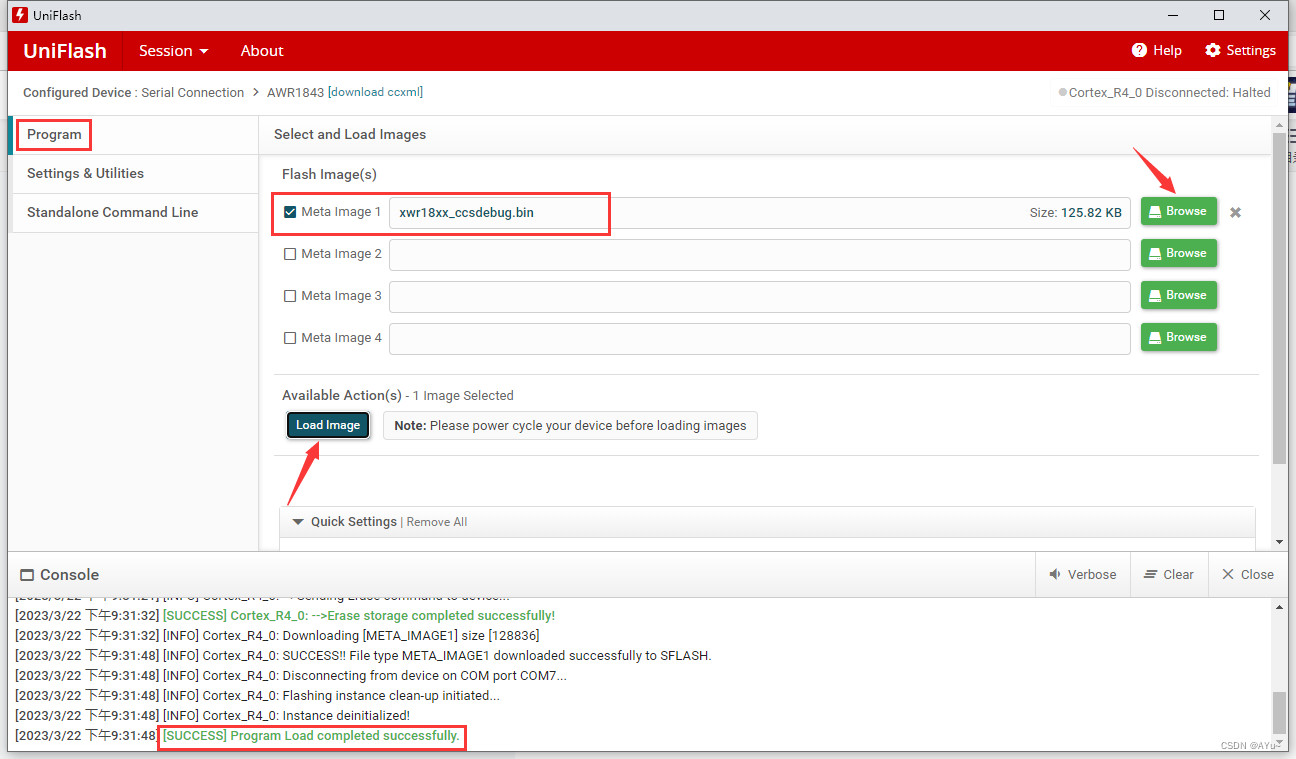
Task: Uncheck the Meta Image 1 checkbox
Action: [x=290, y=212]
